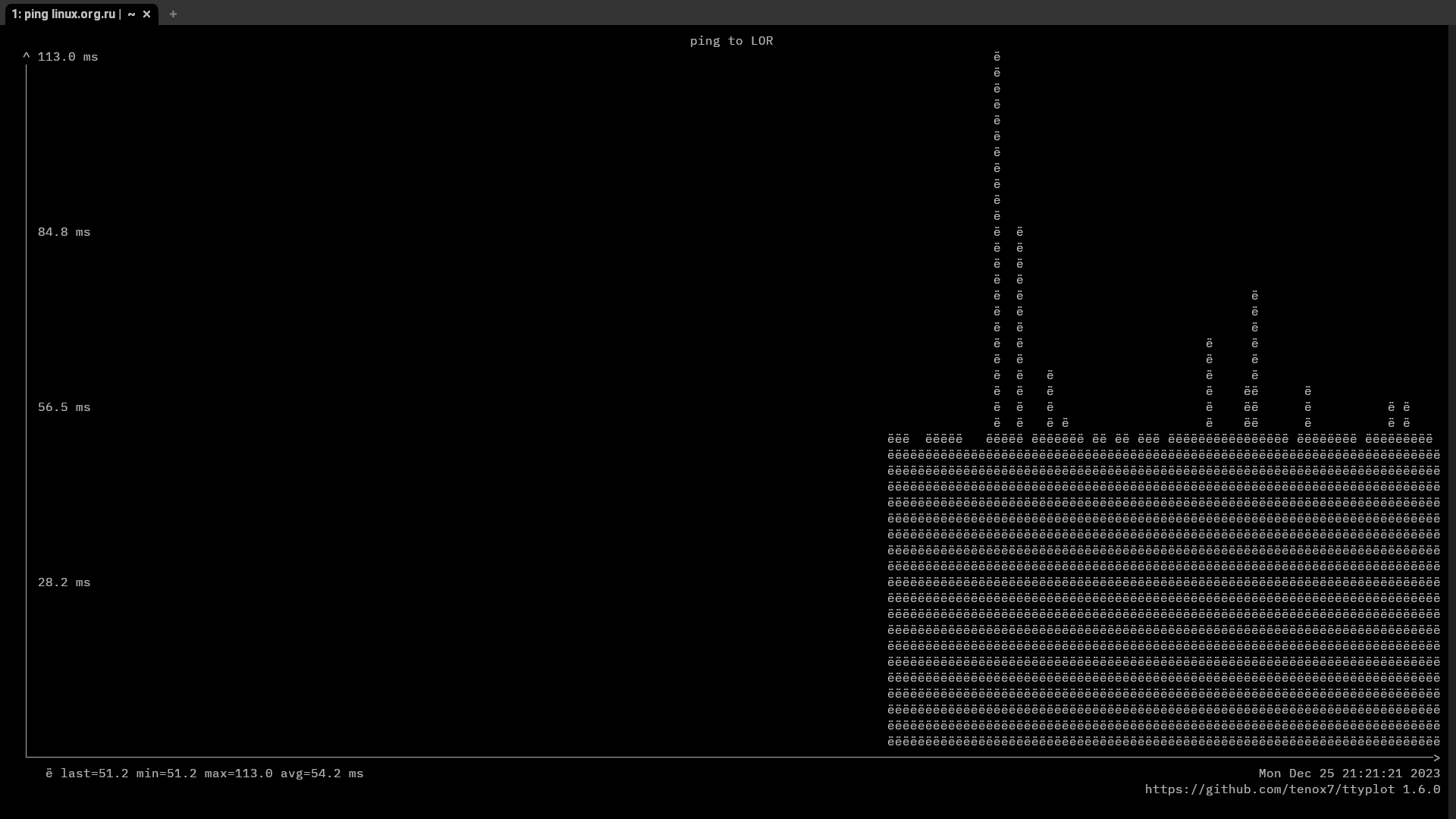
Task: Close the ping linux.org.ru tab
Action: [x=147, y=14]
